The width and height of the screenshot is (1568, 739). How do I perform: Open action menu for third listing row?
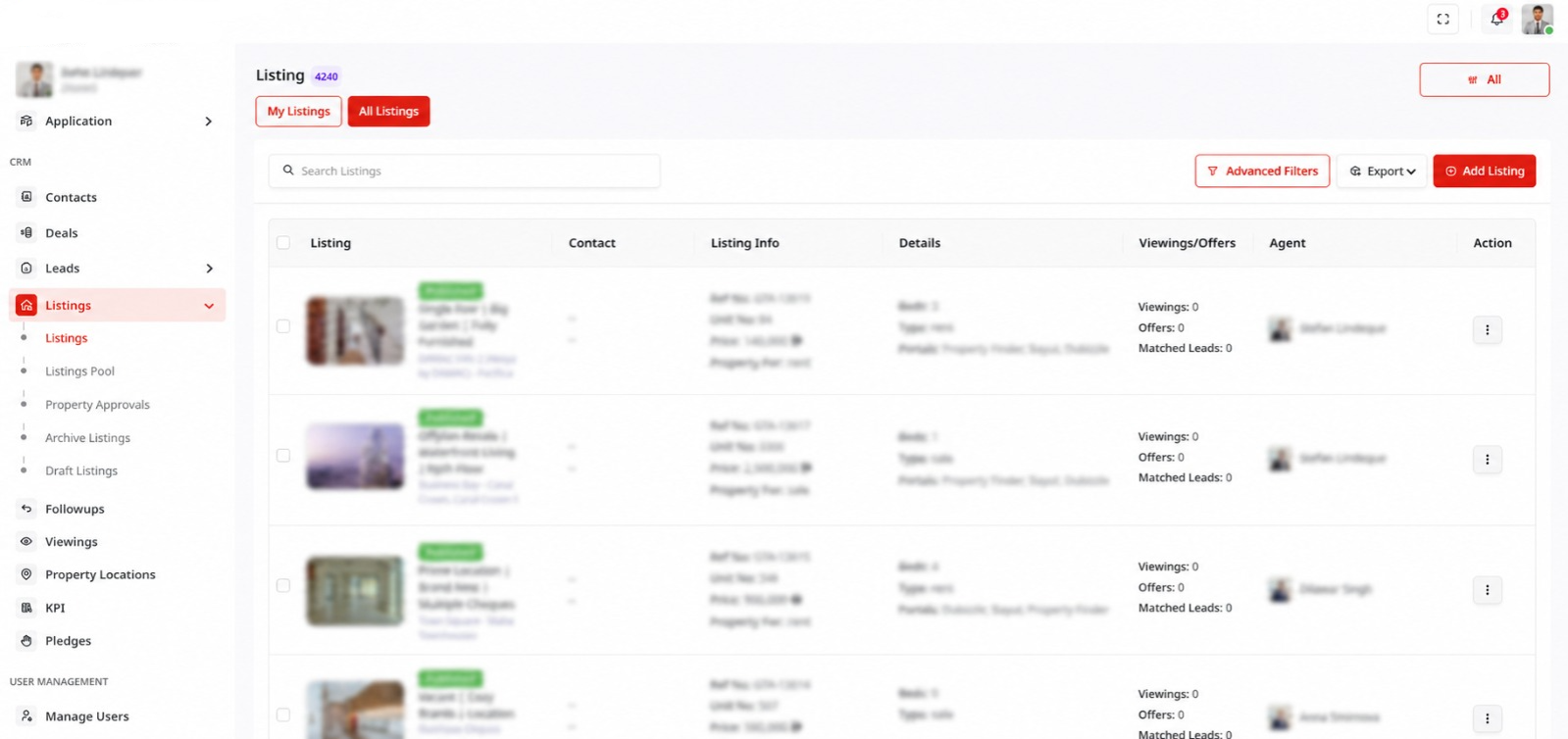(1487, 590)
